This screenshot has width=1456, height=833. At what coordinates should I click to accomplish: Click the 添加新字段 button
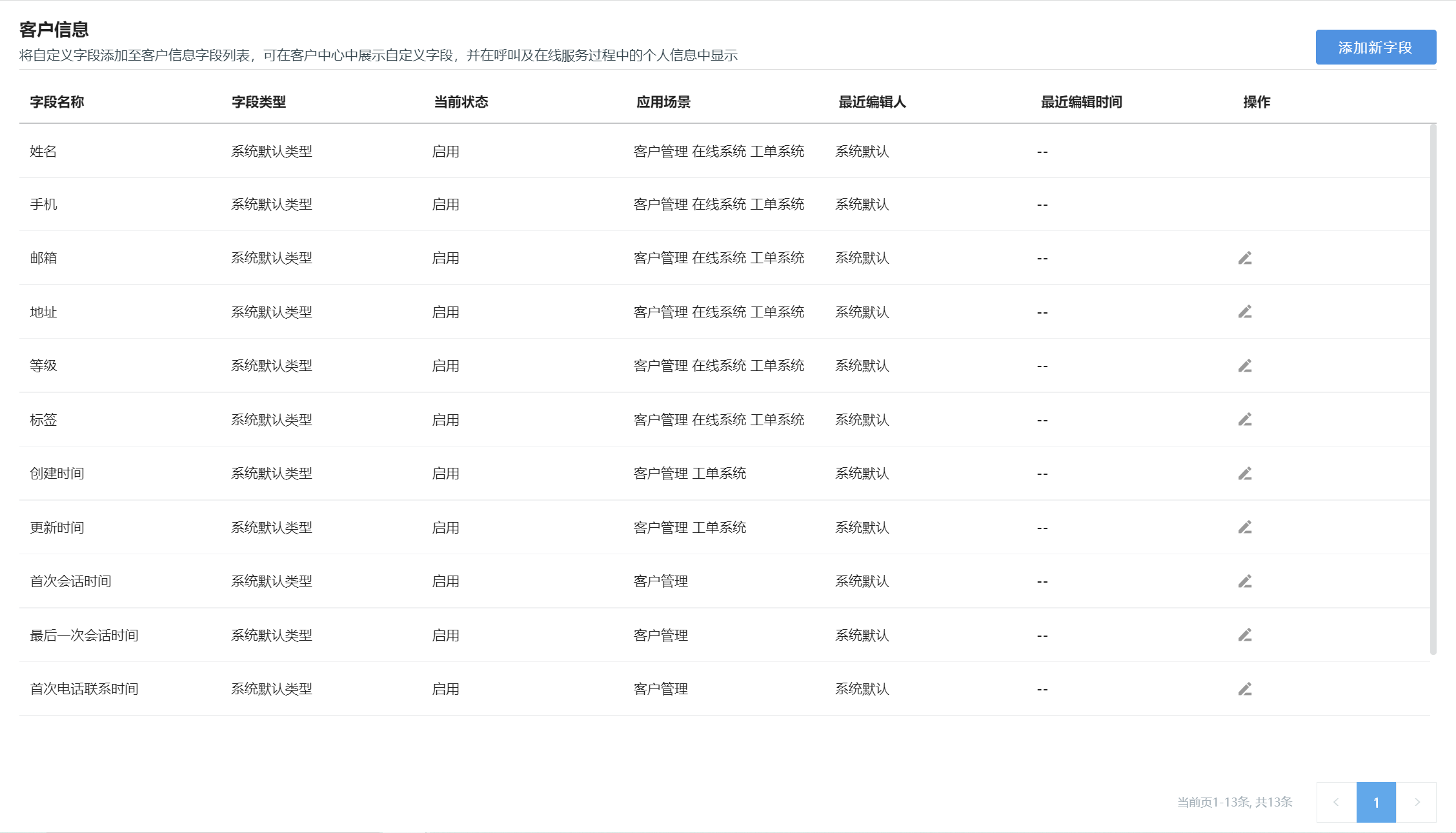point(1376,47)
